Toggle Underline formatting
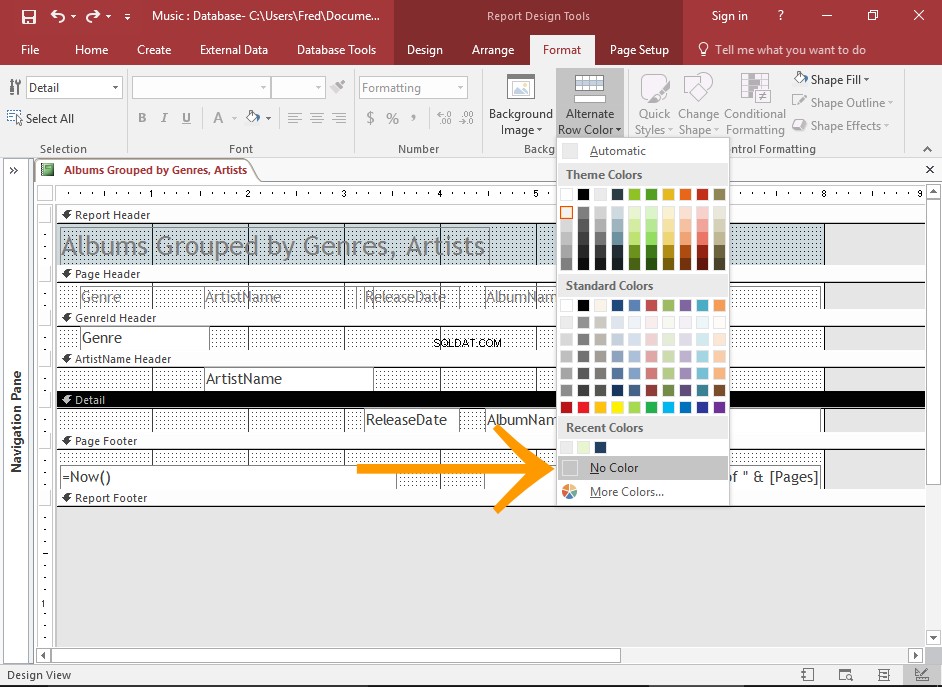The image size is (942, 687). (186, 118)
